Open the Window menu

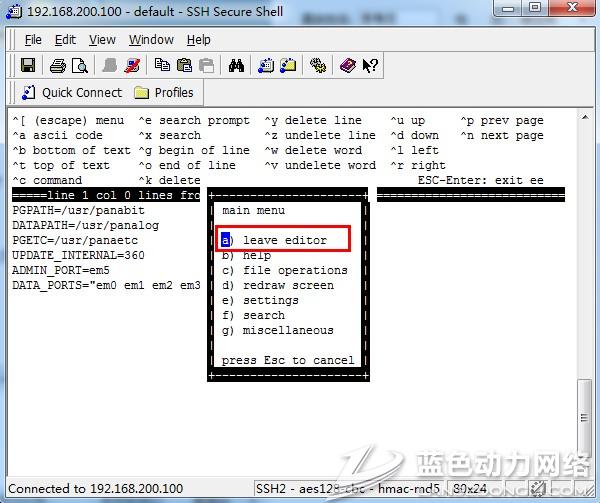(x=151, y=40)
